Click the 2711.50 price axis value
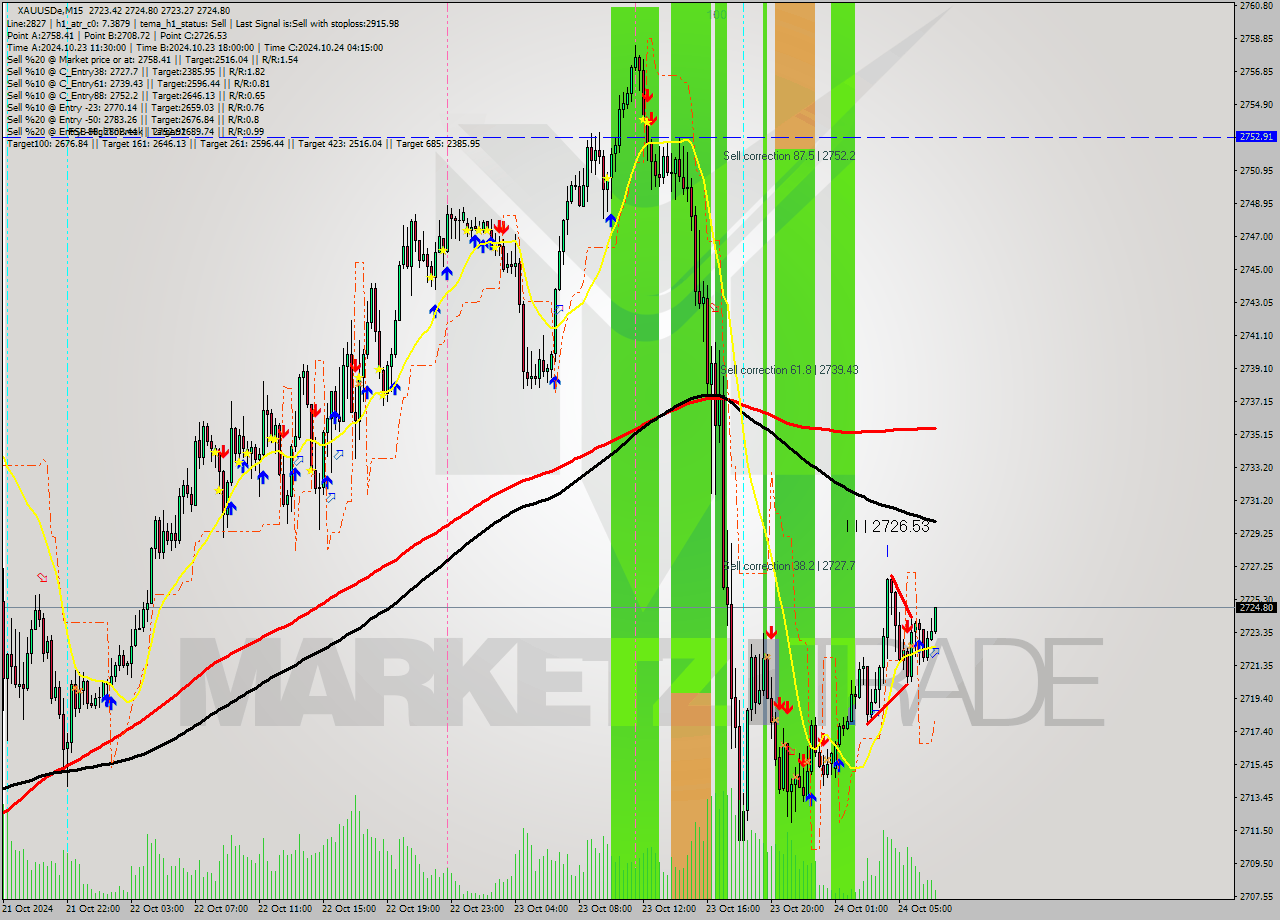The width and height of the screenshot is (1280, 920). (1256, 831)
